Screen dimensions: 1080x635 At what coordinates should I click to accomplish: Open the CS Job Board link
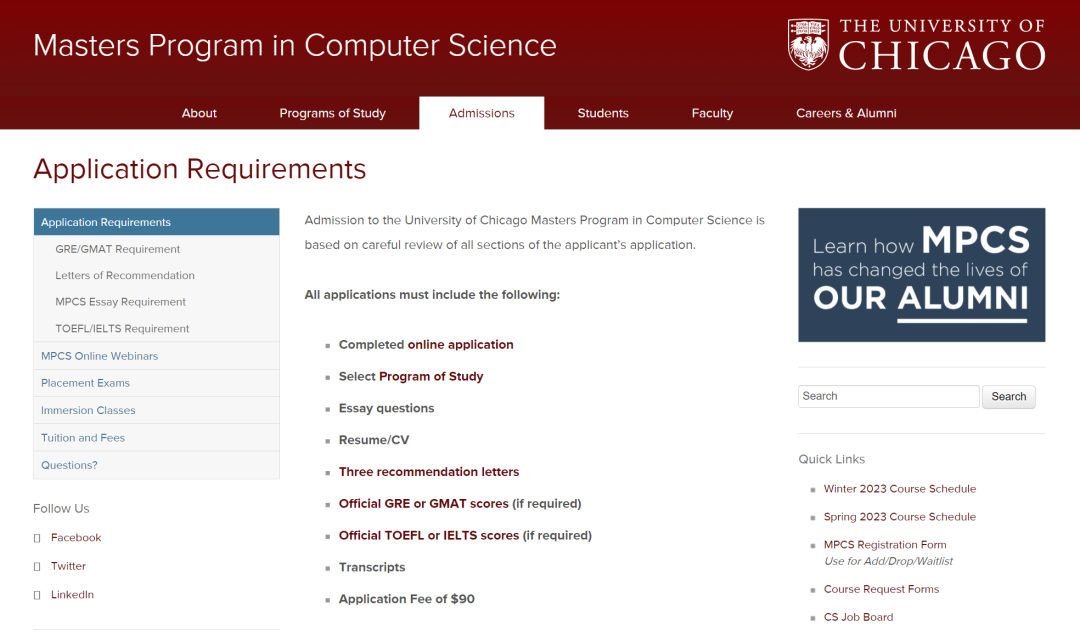pos(858,617)
